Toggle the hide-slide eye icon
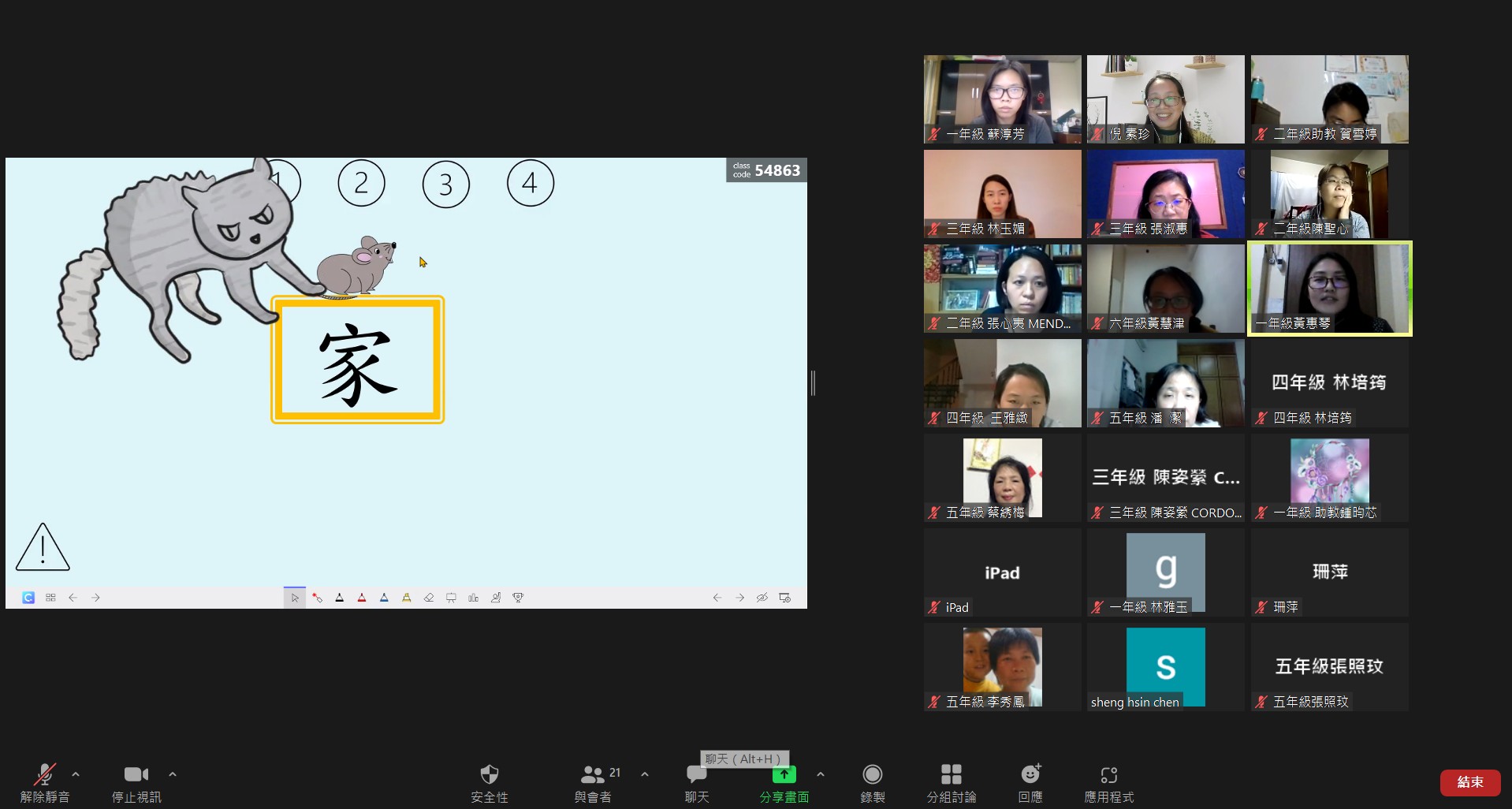 pos(762,598)
